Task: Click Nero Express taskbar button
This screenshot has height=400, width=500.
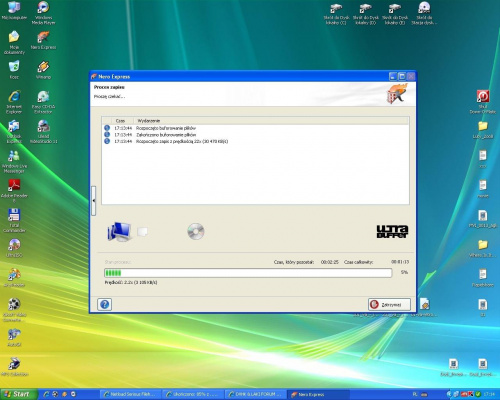Action: pyautogui.click(x=318, y=394)
